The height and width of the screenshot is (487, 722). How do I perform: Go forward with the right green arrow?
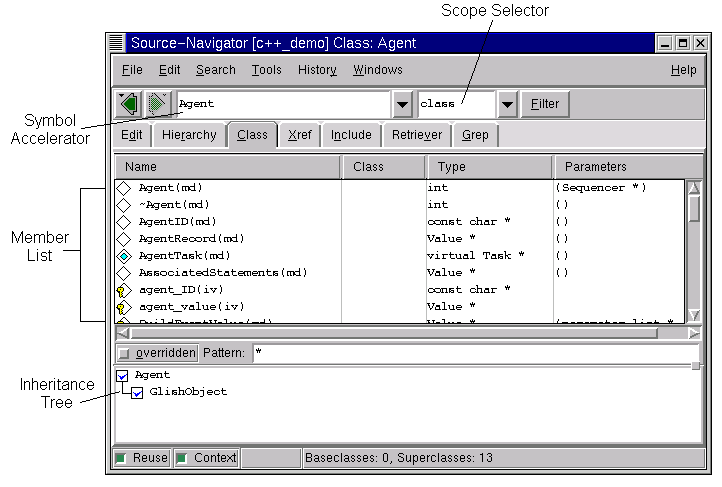point(157,104)
